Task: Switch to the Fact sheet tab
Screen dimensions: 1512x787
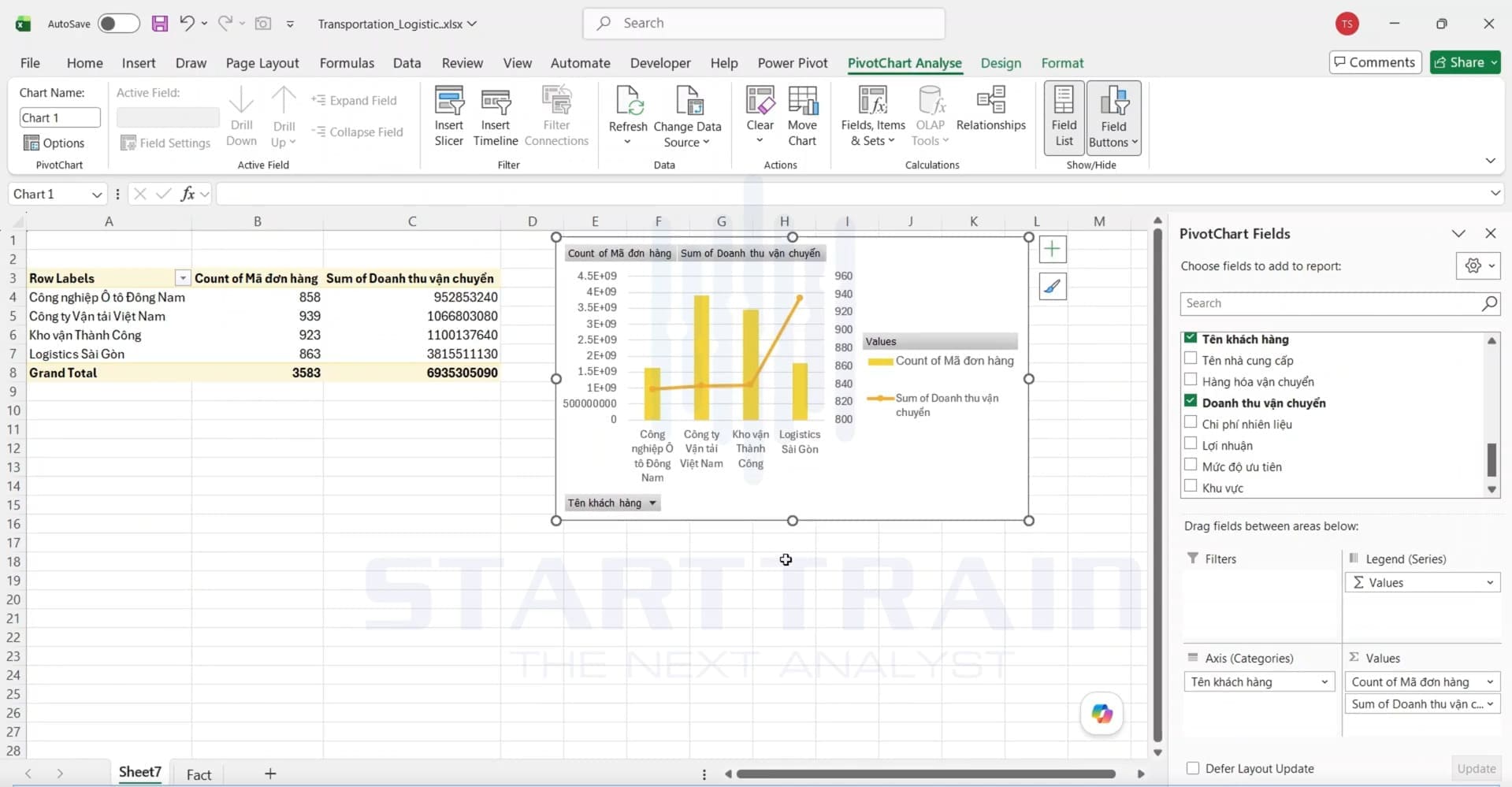Action: (199, 774)
